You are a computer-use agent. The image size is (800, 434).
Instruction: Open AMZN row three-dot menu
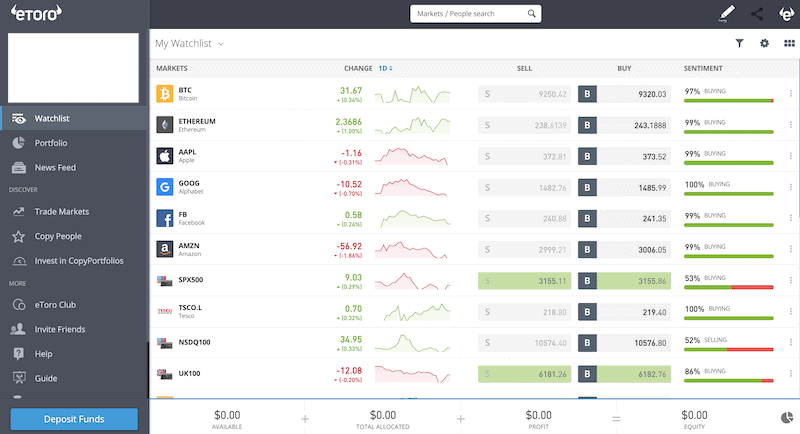pos(791,249)
